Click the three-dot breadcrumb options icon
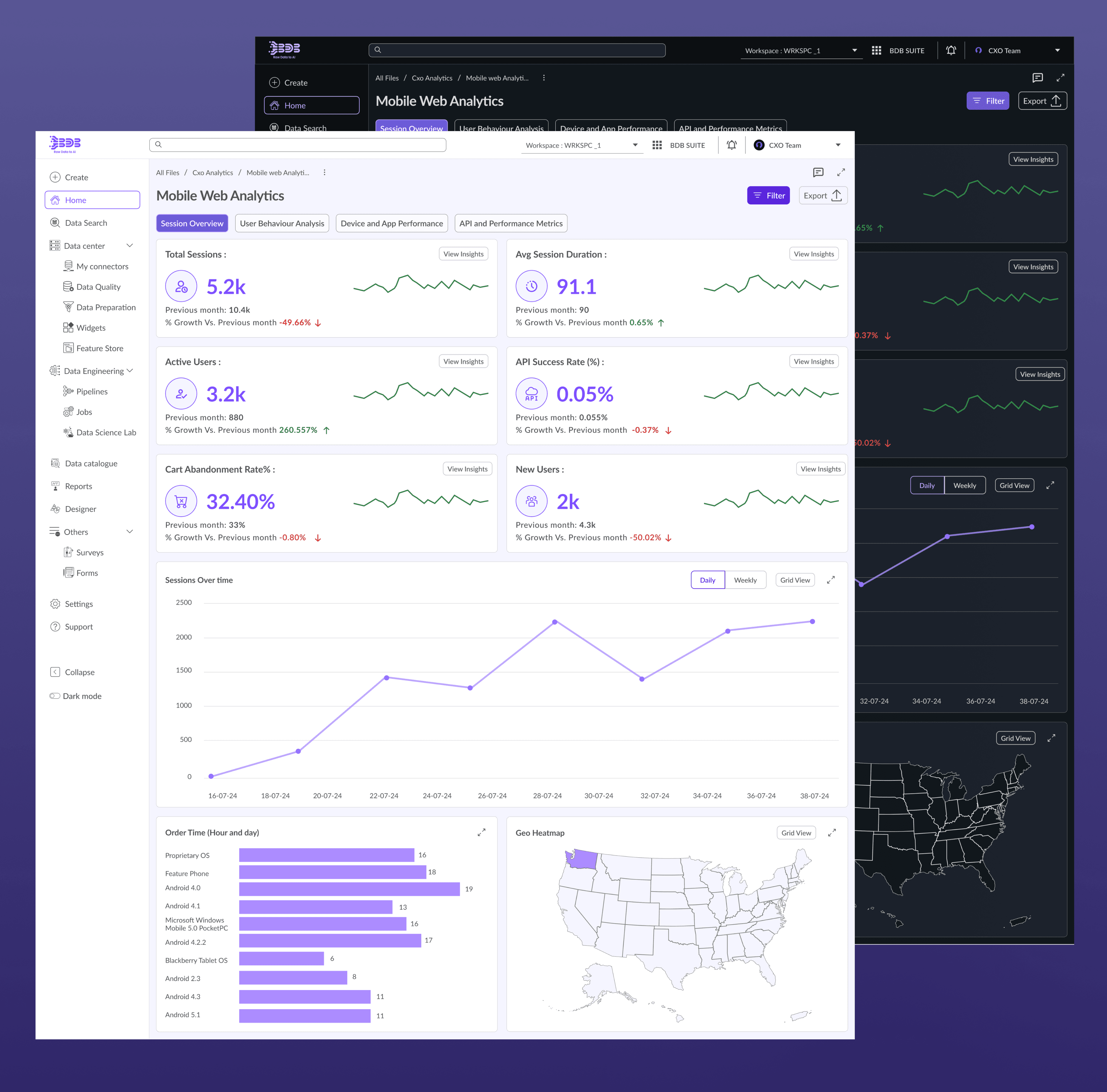Viewport: 1107px width, 1092px height. pos(324,172)
